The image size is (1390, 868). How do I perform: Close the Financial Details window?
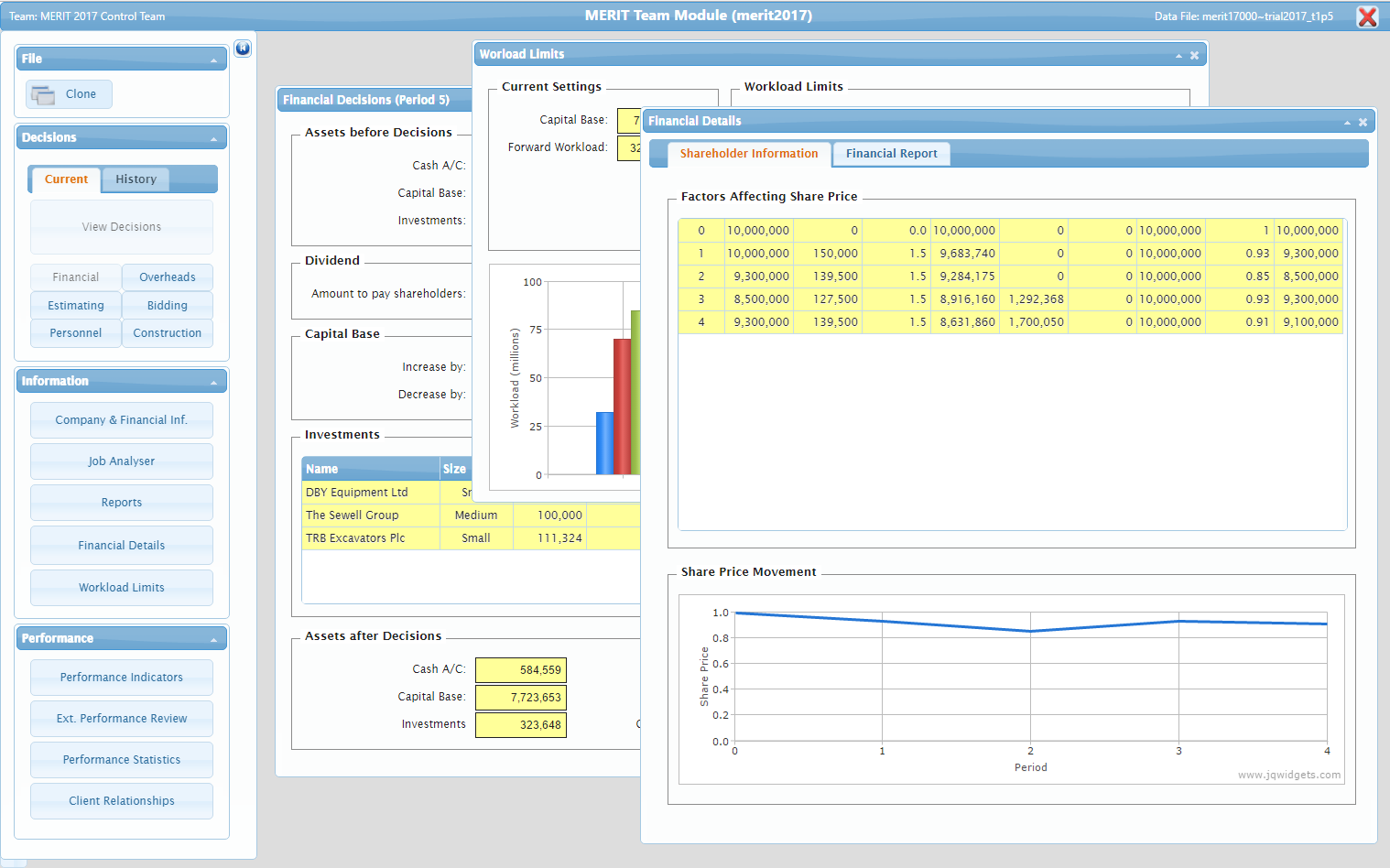pyautogui.click(x=1363, y=122)
